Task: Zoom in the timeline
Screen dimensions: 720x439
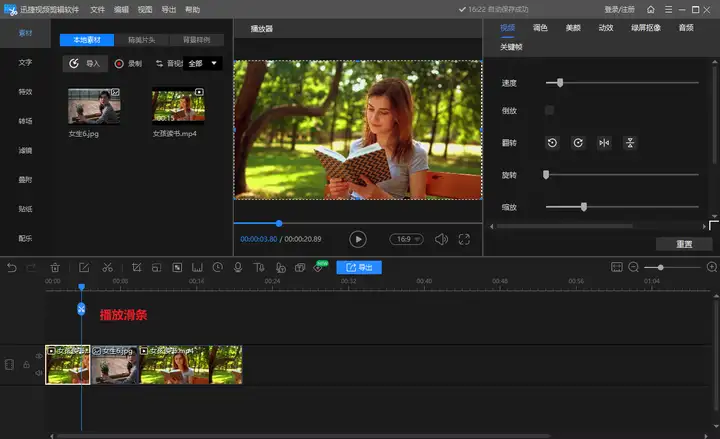Action: coord(712,267)
